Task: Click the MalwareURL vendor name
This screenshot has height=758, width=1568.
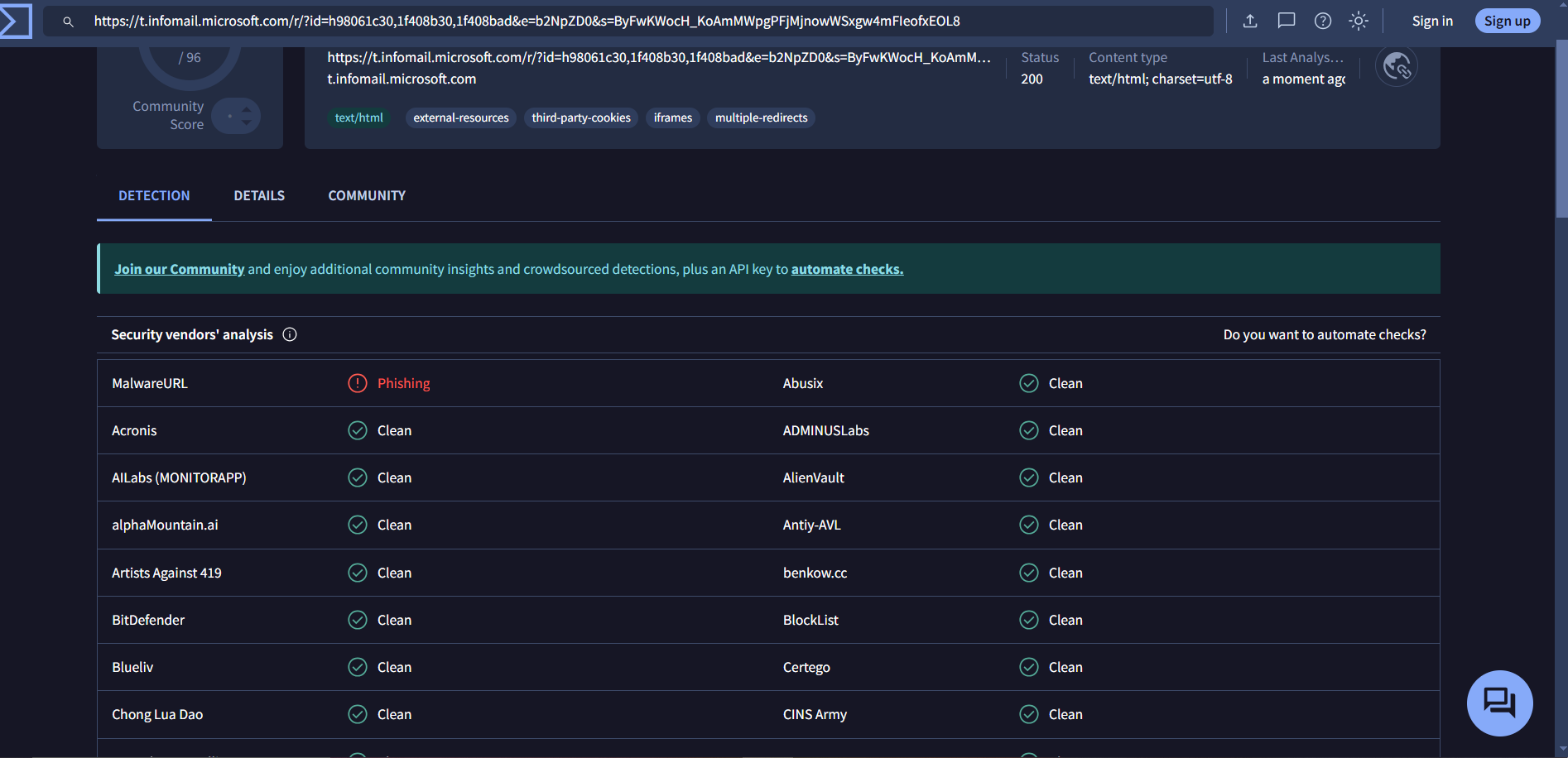Action: pos(150,383)
